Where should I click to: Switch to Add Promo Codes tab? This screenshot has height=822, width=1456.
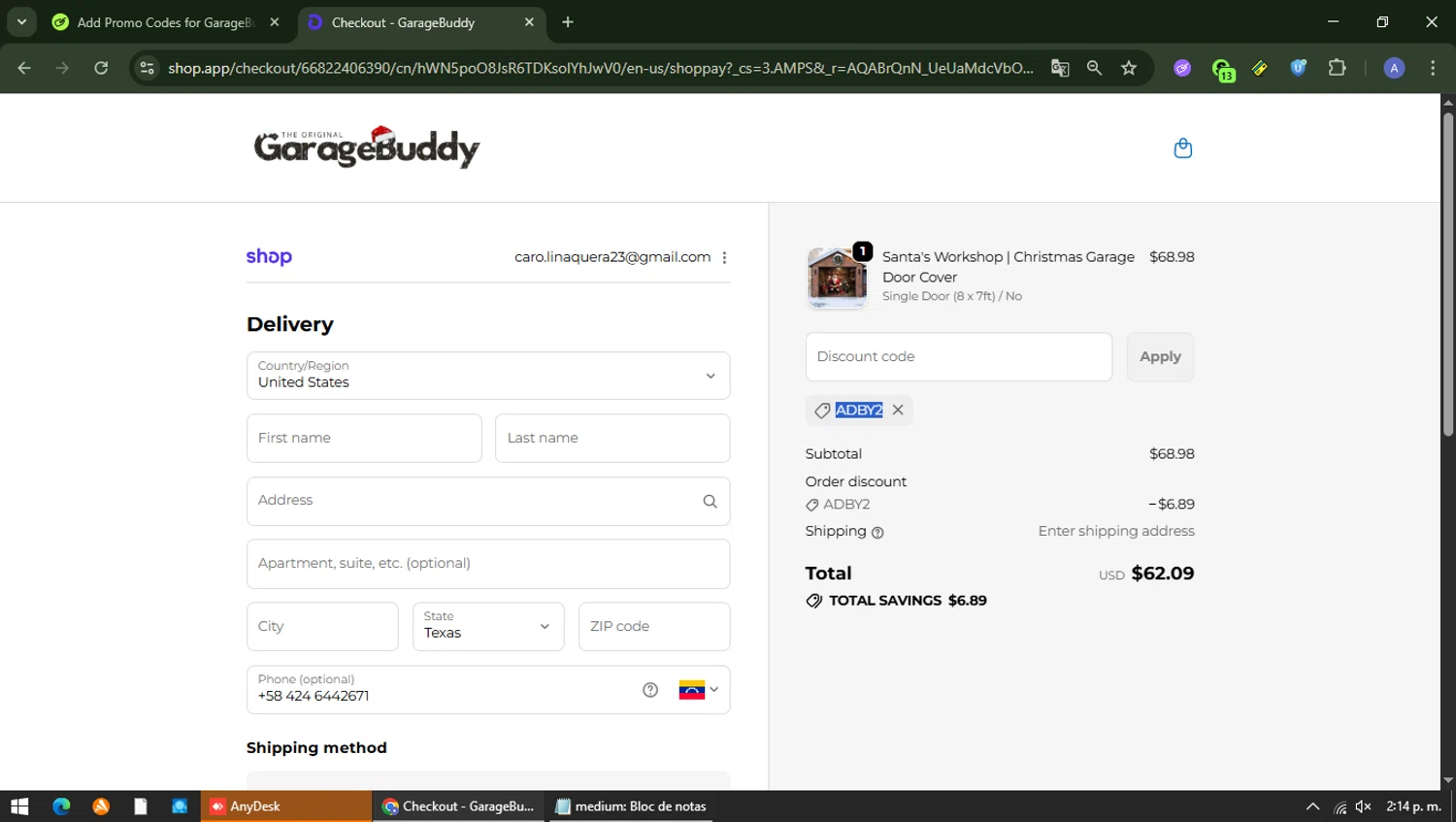coord(165,22)
